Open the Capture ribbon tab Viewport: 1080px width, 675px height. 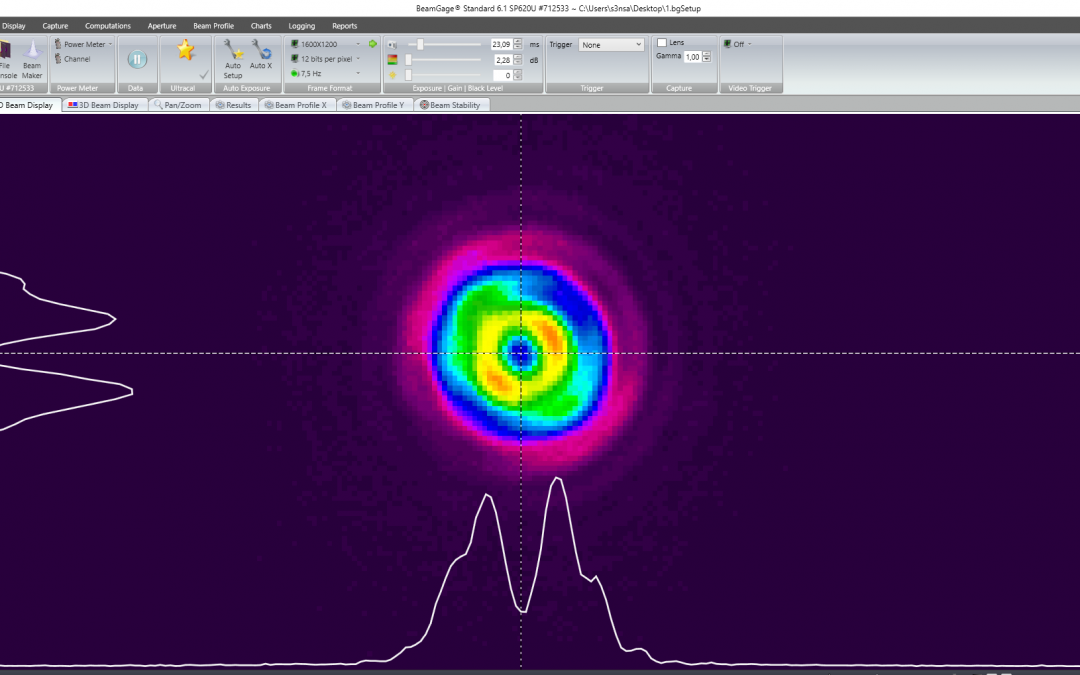55,26
